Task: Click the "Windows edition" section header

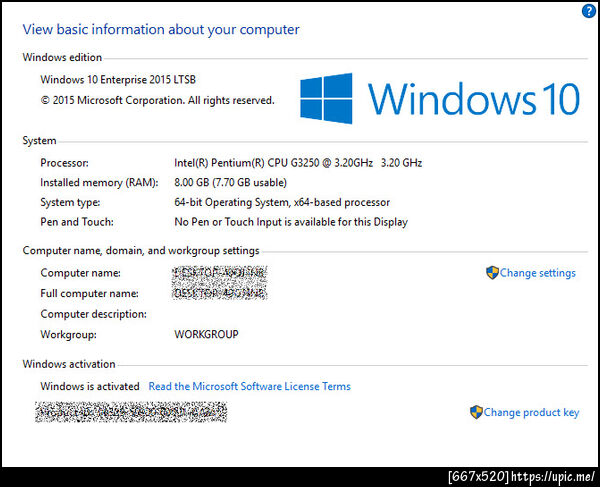Action: coord(62,57)
